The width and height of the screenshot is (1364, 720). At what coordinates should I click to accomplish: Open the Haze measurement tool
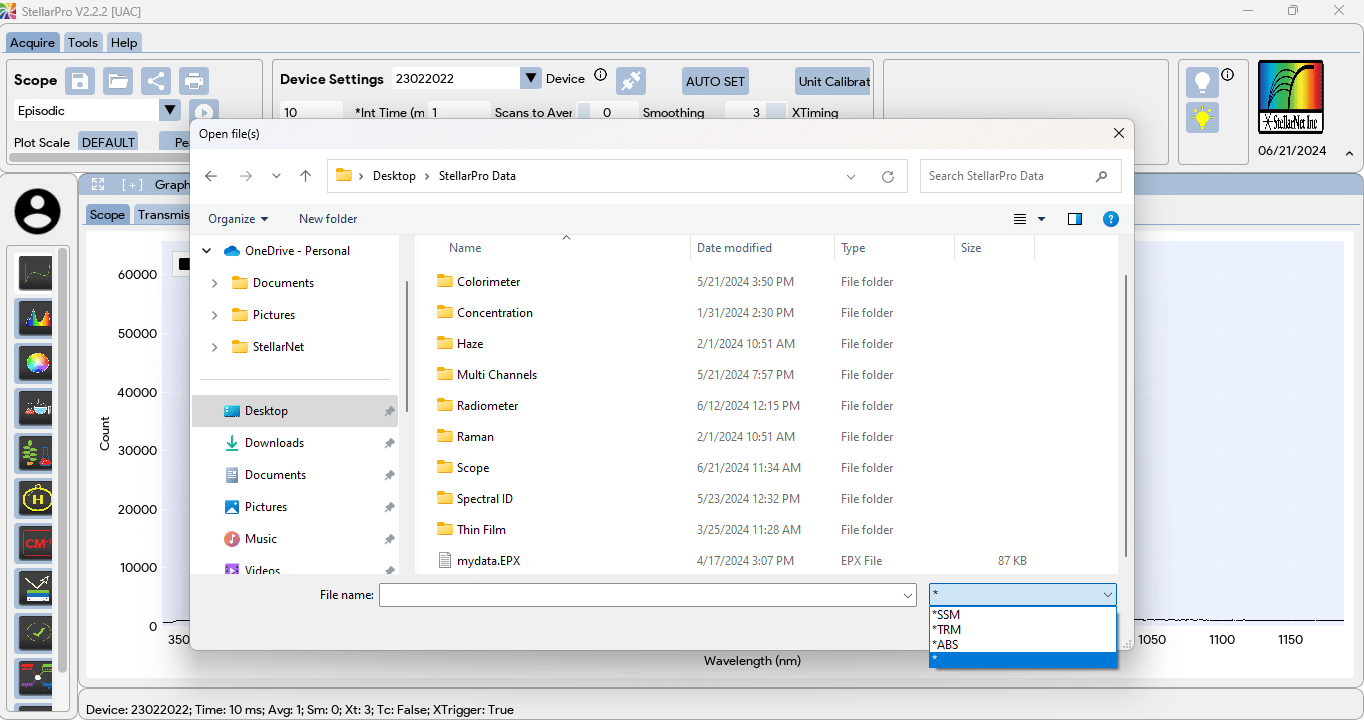[x=34, y=497]
